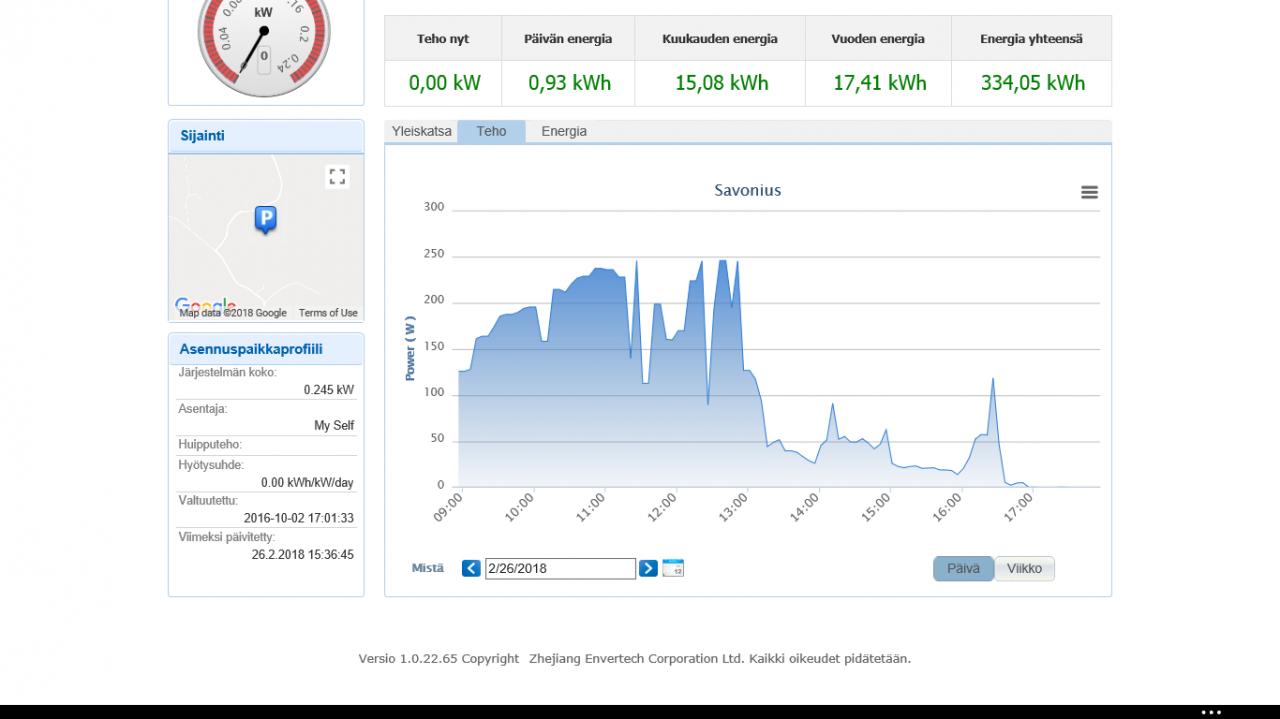Click the Teho nyt column header
Viewport: 1280px width, 719px height.
(x=443, y=39)
